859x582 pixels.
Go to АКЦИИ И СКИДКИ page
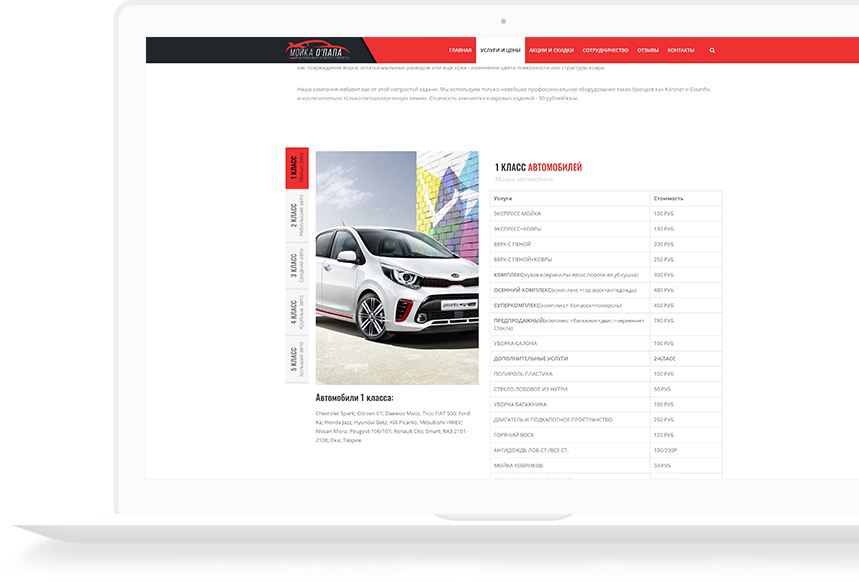[551, 50]
